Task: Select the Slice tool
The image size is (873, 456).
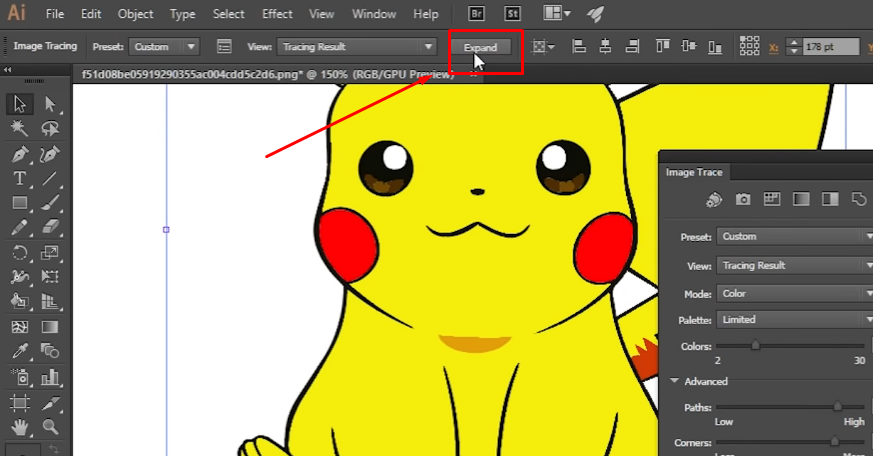Action: click(x=50, y=402)
